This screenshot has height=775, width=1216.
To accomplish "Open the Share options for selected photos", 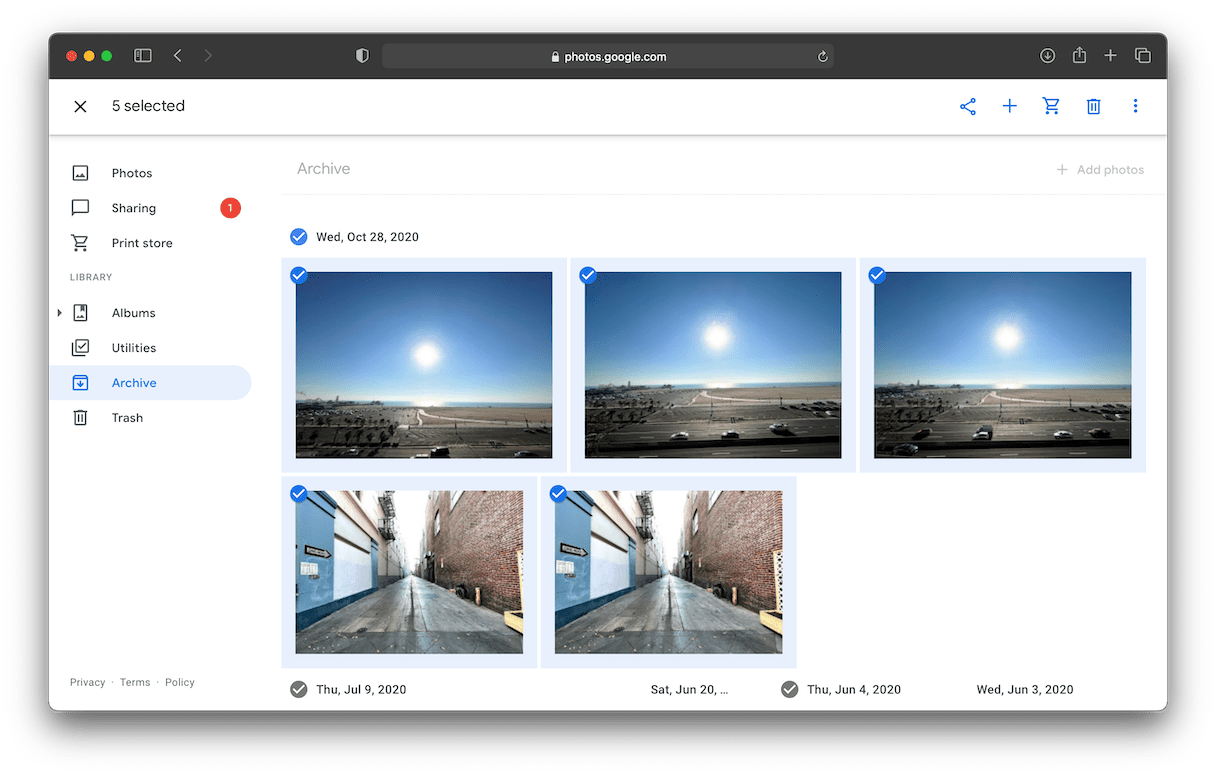I will (x=968, y=106).
